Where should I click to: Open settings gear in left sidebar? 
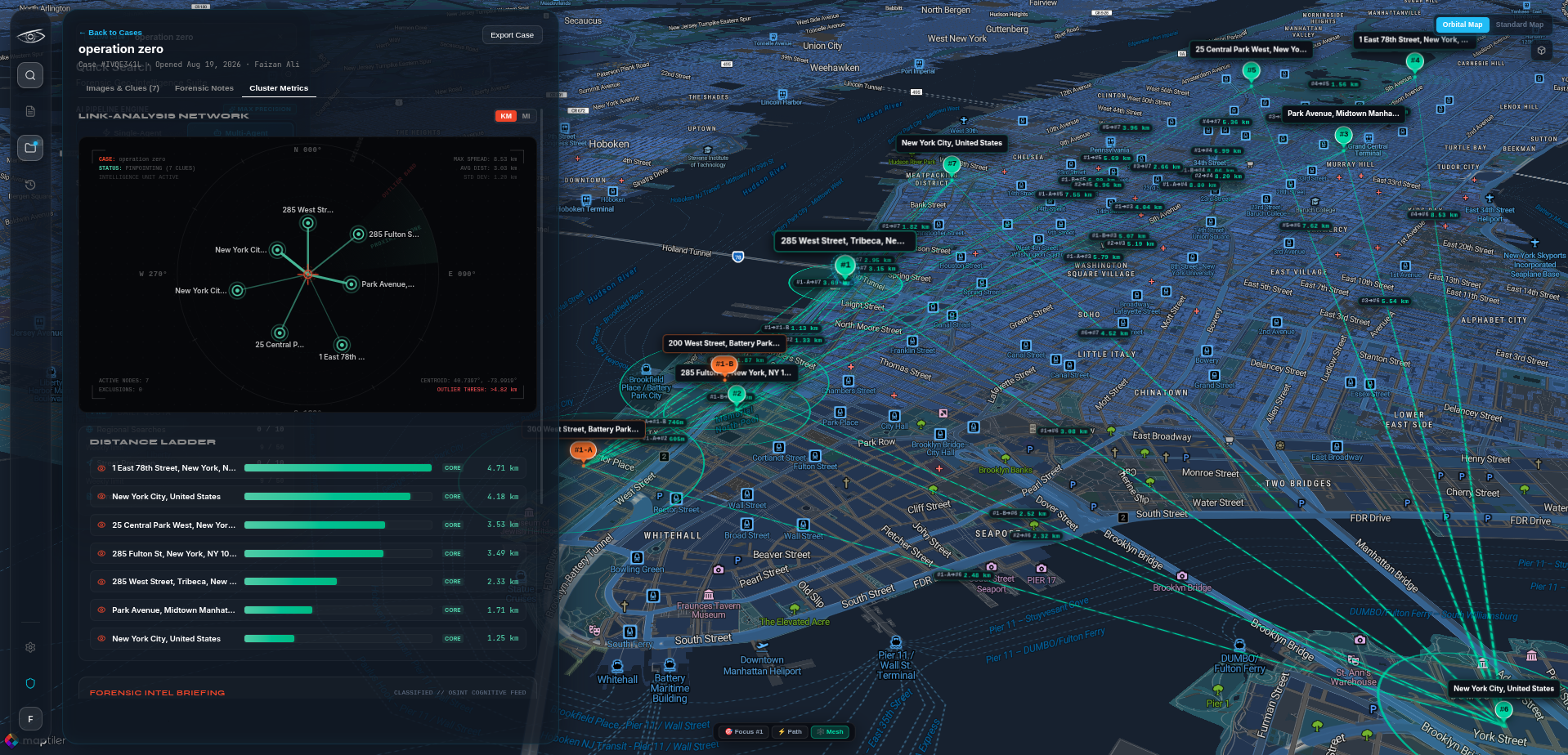click(x=30, y=647)
